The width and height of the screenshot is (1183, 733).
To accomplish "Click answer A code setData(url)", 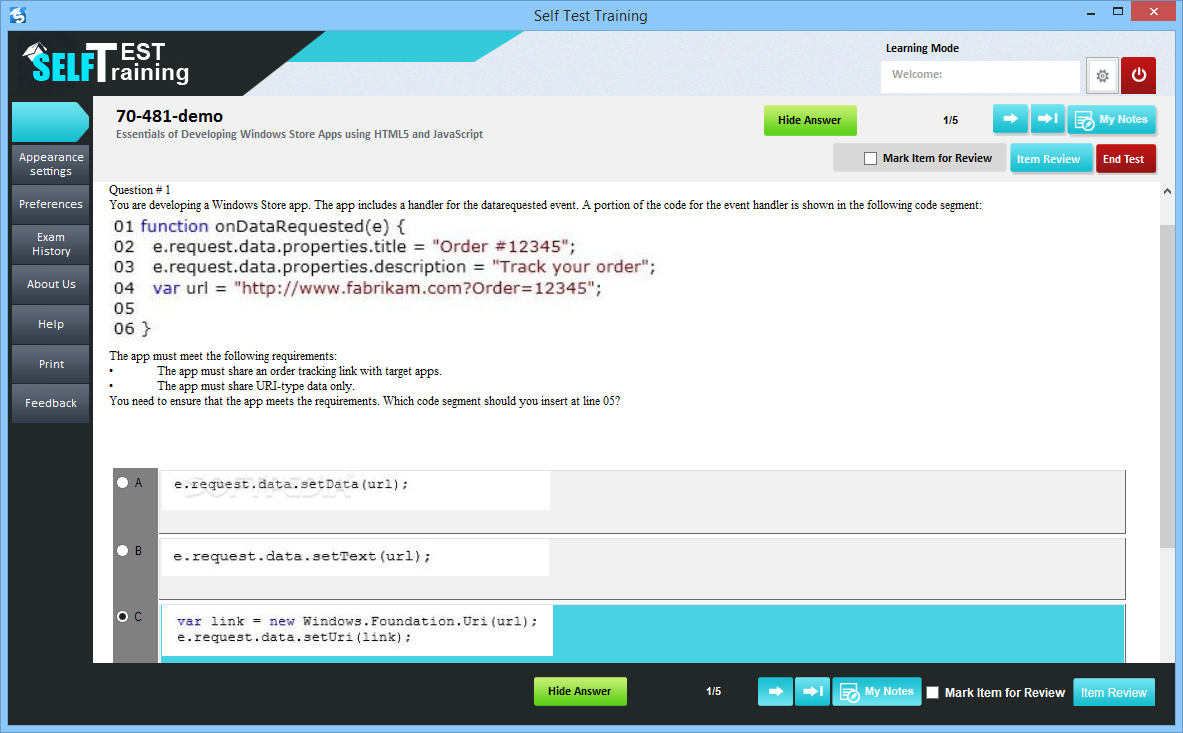I will tap(291, 484).
